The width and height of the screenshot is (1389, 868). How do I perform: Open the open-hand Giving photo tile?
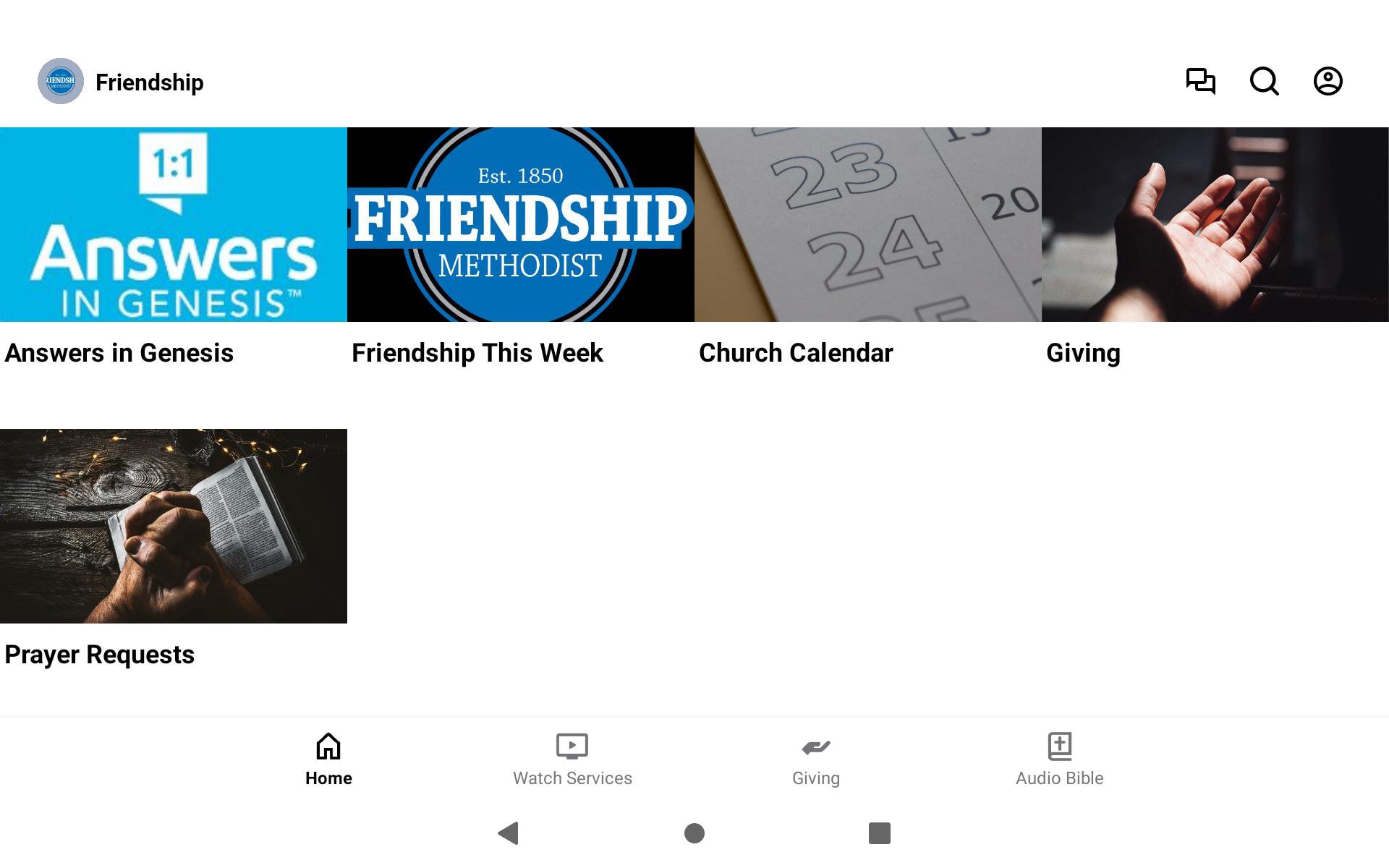[1215, 224]
